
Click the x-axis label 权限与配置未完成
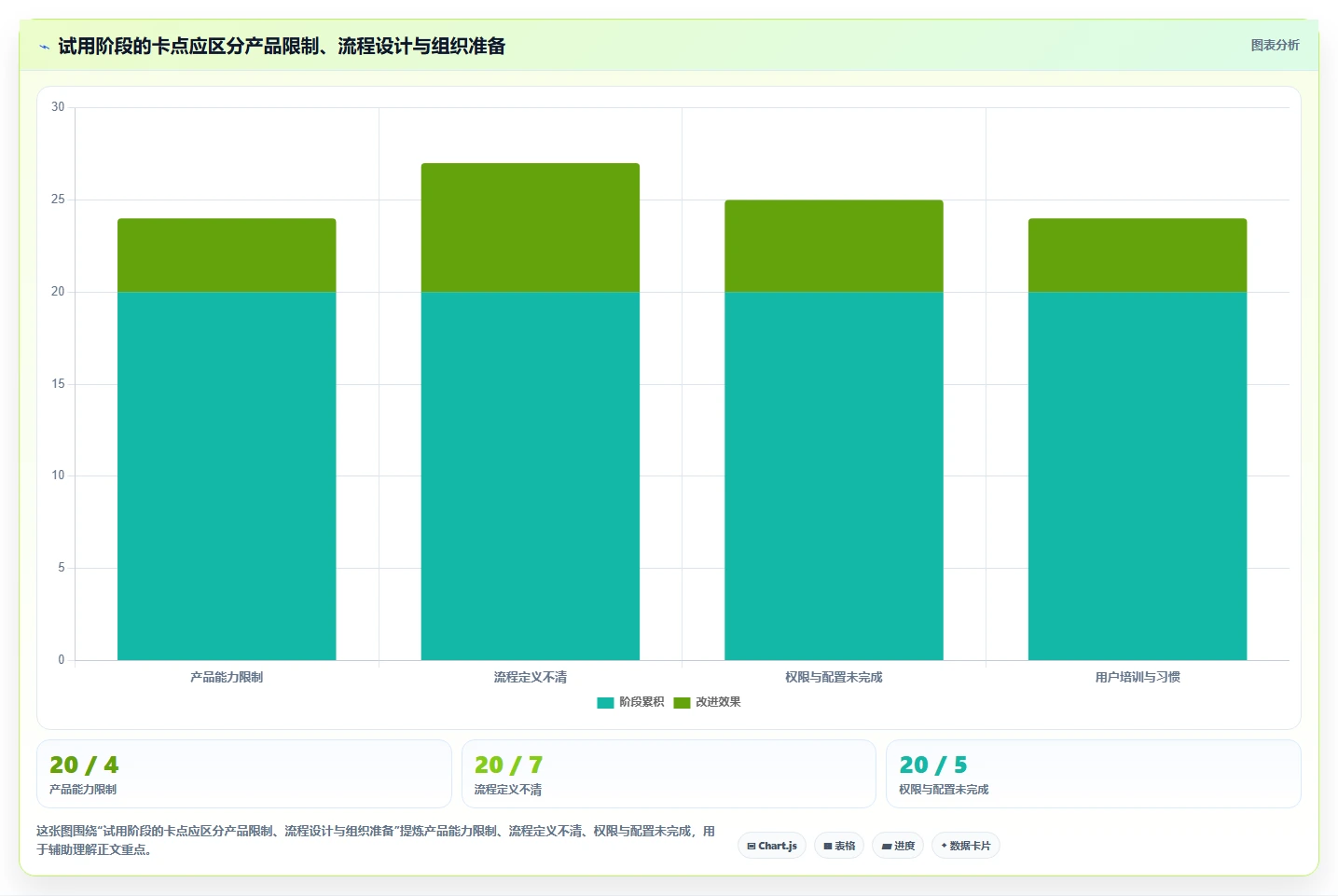click(834, 677)
